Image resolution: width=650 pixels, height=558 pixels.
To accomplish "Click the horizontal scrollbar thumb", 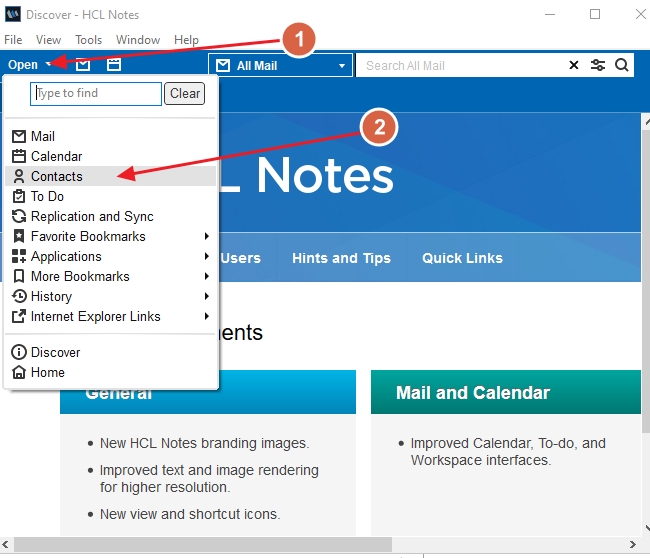I will coord(203,544).
